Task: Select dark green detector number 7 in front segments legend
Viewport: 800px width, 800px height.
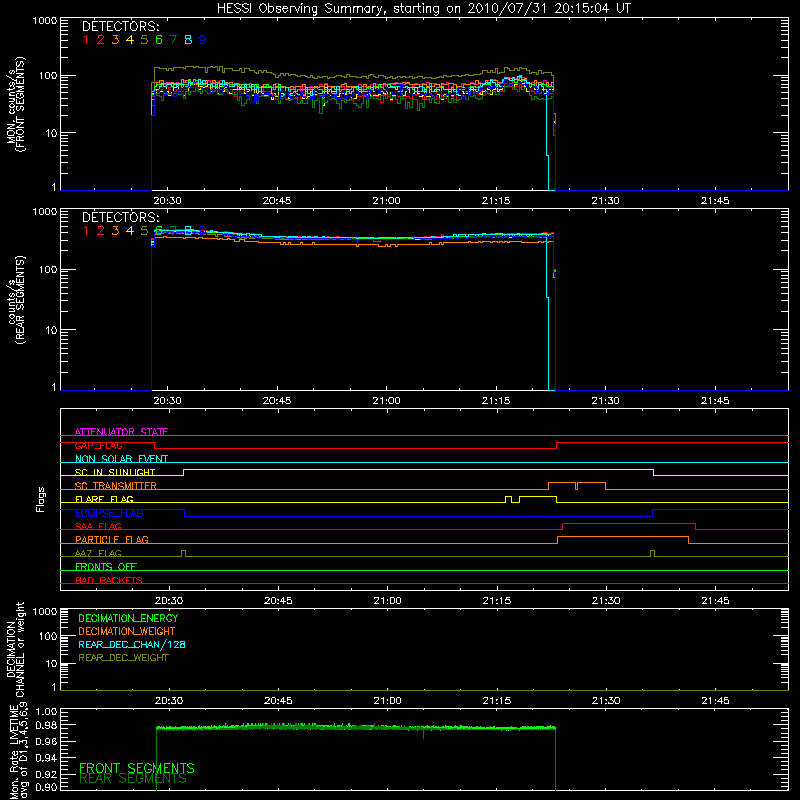Action: tap(173, 40)
